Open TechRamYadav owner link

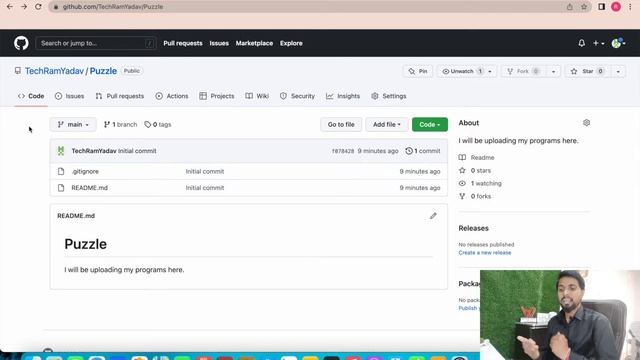point(54,71)
